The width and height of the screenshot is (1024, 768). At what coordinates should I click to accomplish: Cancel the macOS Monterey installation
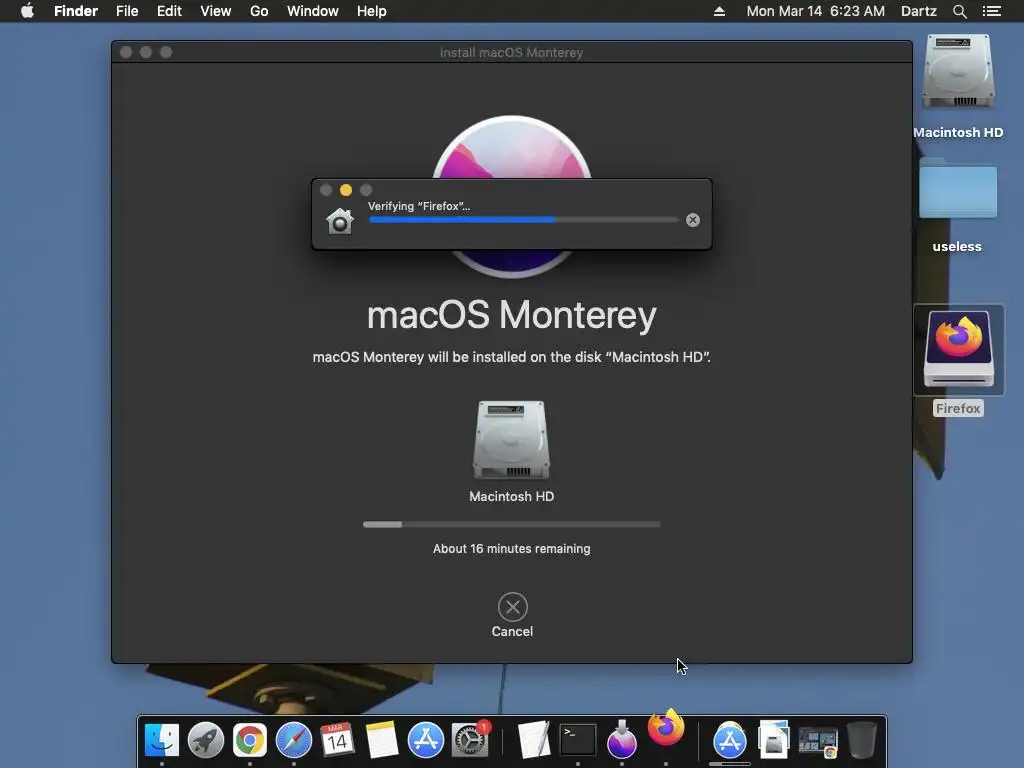tap(512, 607)
